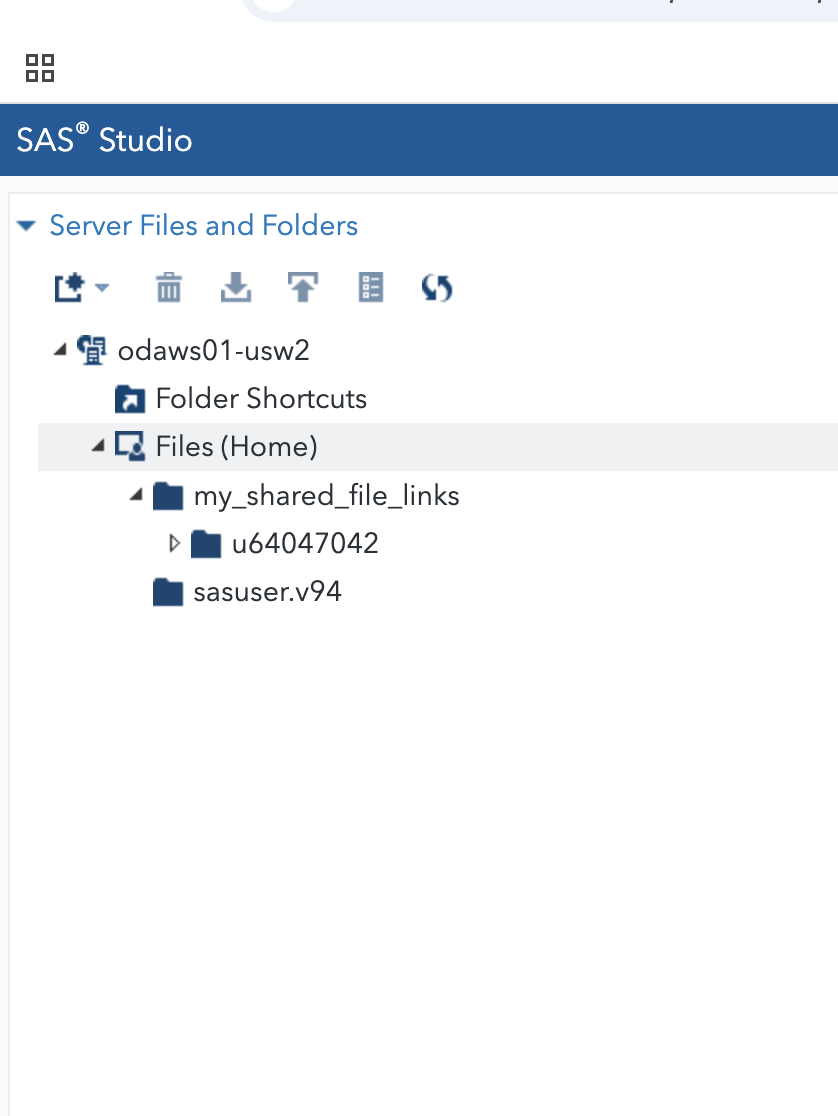The width and height of the screenshot is (838, 1116).
Task: Click the Refresh icon
Action: point(437,288)
